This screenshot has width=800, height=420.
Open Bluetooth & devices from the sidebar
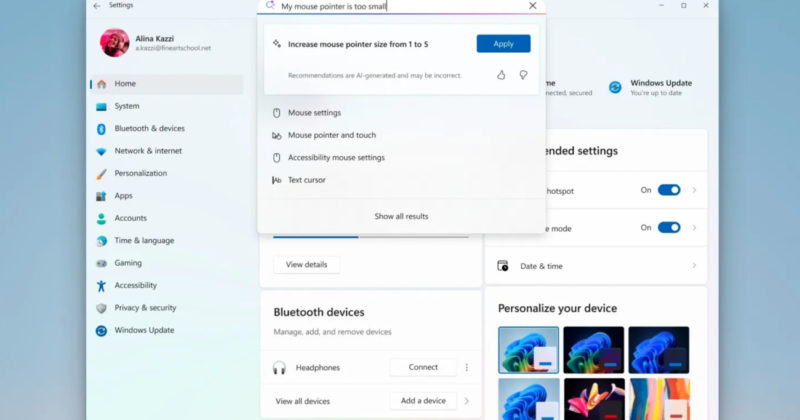149,128
